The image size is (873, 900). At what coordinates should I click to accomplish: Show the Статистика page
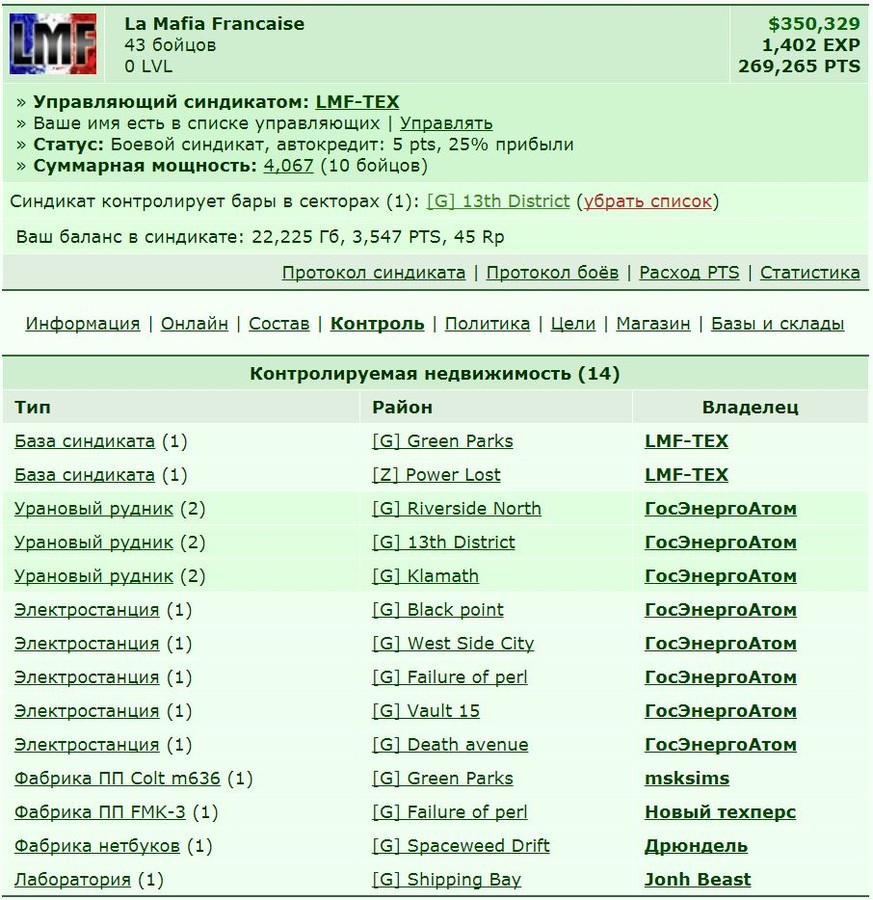coord(810,273)
